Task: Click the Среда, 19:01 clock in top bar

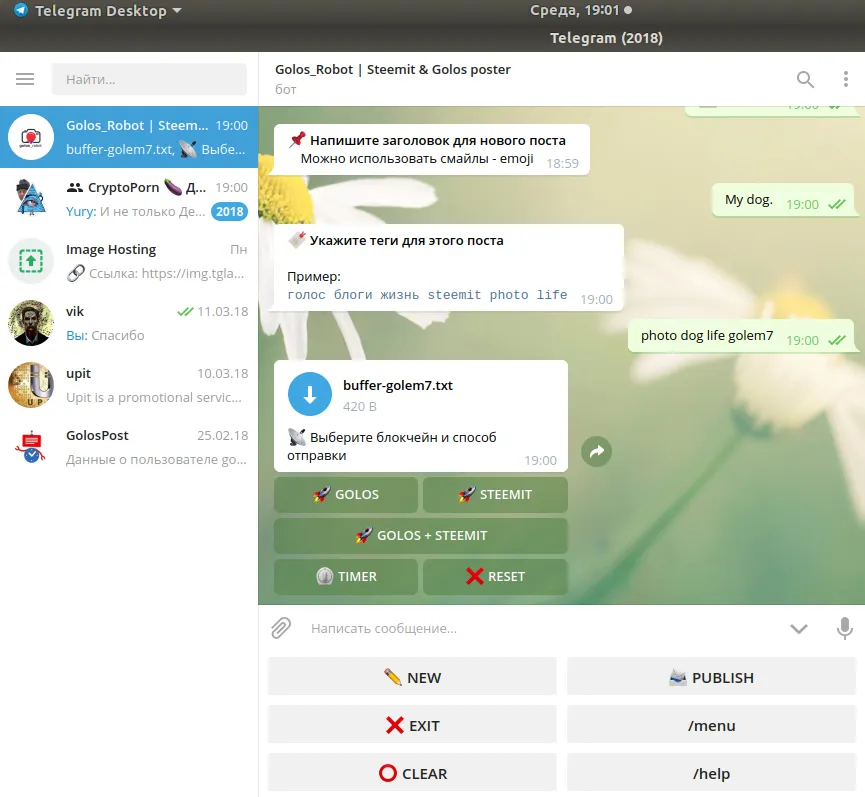Action: pos(575,10)
